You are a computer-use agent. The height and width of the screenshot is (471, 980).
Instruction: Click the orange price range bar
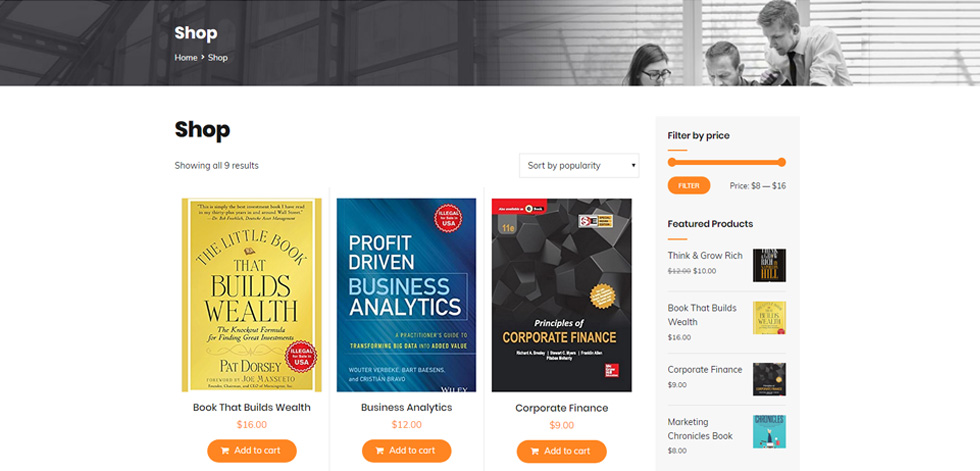click(x=727, y=162)
